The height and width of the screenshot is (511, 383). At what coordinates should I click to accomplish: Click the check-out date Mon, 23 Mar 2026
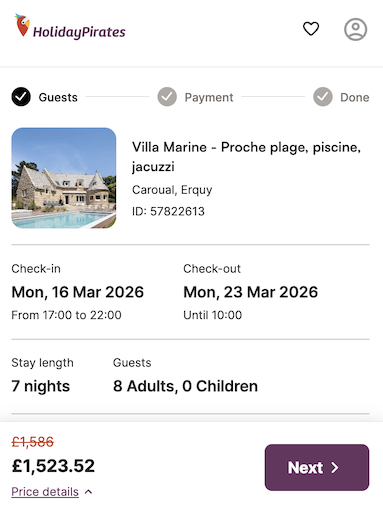pos(251,292)
